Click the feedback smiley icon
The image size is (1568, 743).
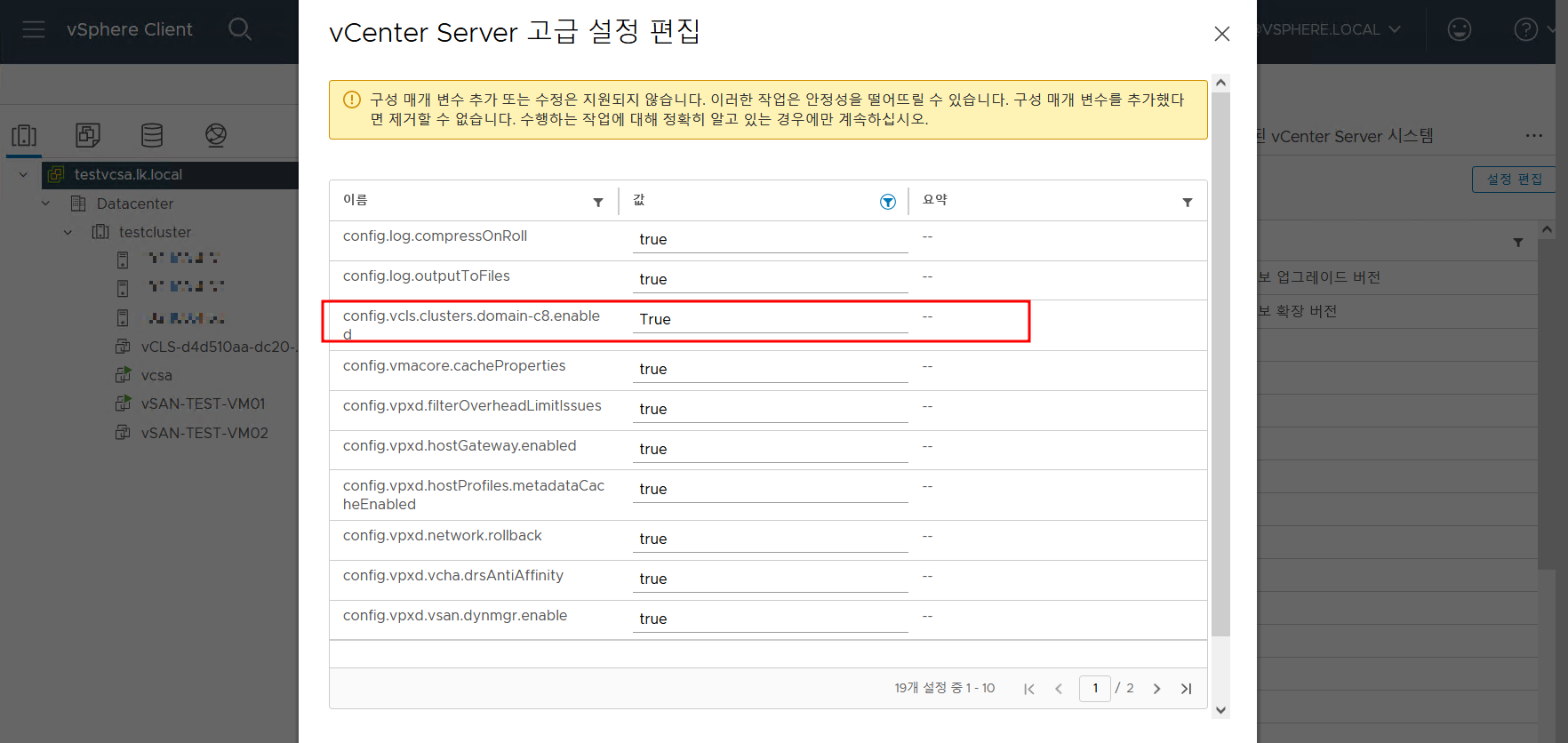1460,29
